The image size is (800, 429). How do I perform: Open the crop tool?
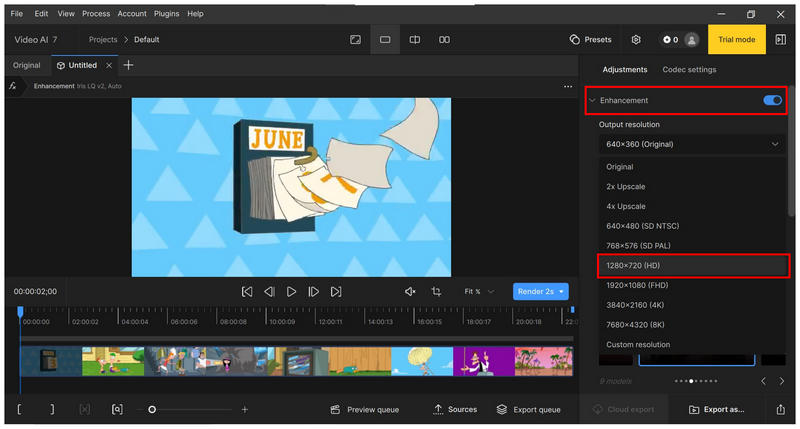tap(436, 292)
